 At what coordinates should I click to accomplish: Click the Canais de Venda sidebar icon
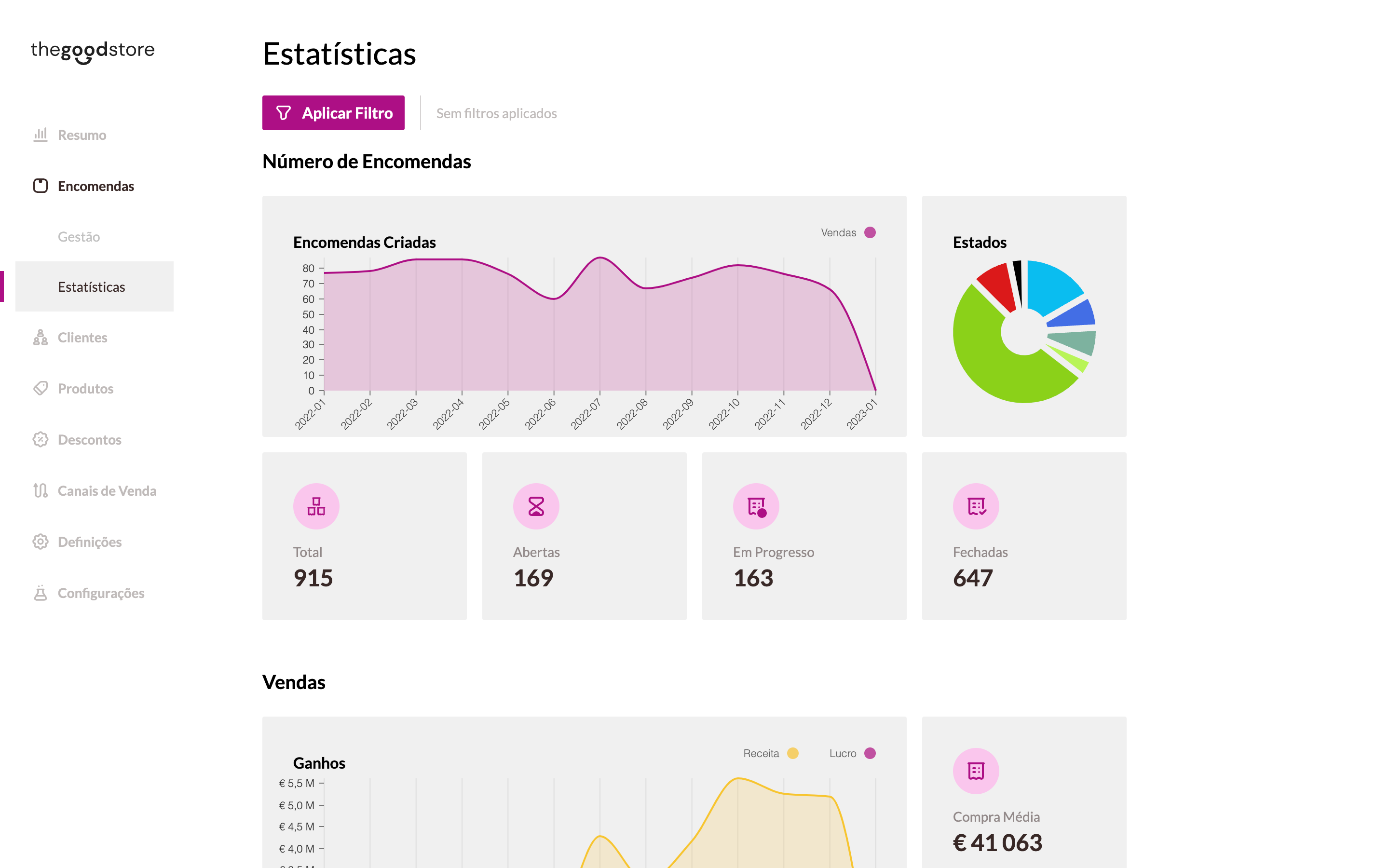[39, 490]
